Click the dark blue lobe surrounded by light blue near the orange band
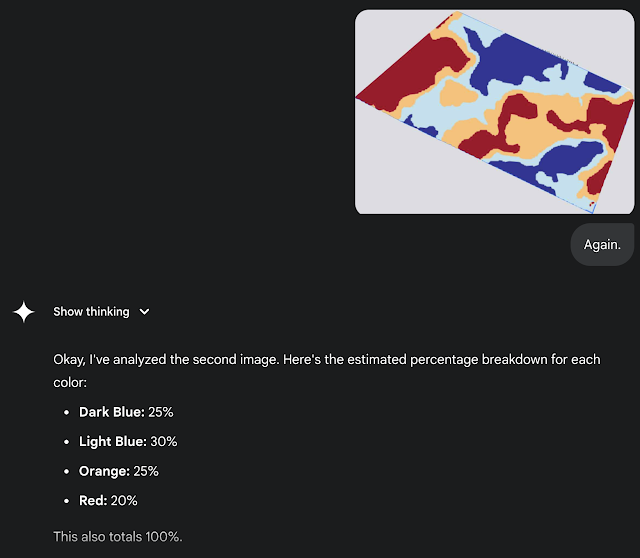Viewport: 640px width, 558px height. [x=569, y=159]
